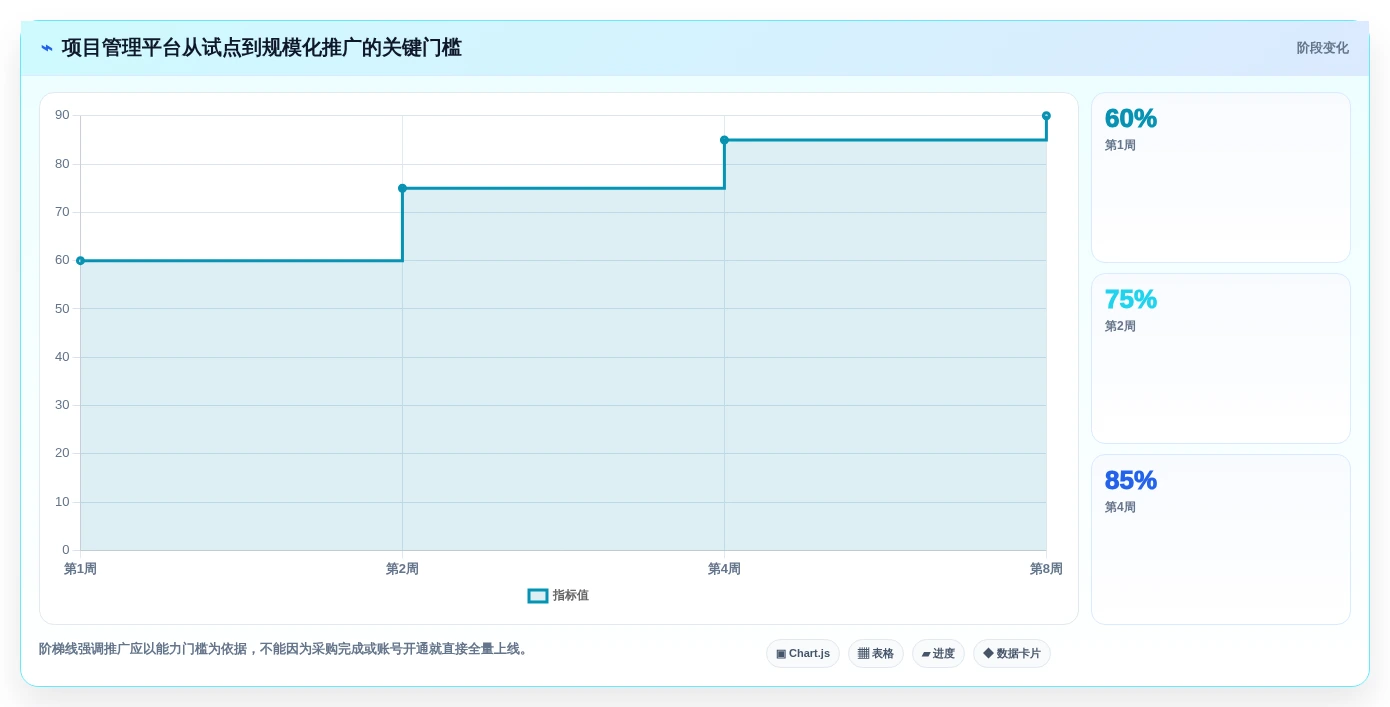Click the 0 y-axis label

66,550
